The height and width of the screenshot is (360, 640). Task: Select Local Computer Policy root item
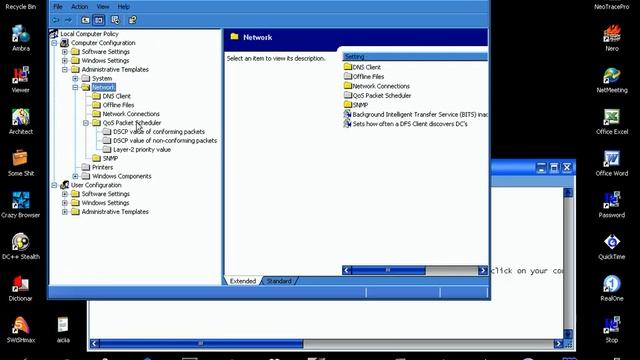click(89, 34)
